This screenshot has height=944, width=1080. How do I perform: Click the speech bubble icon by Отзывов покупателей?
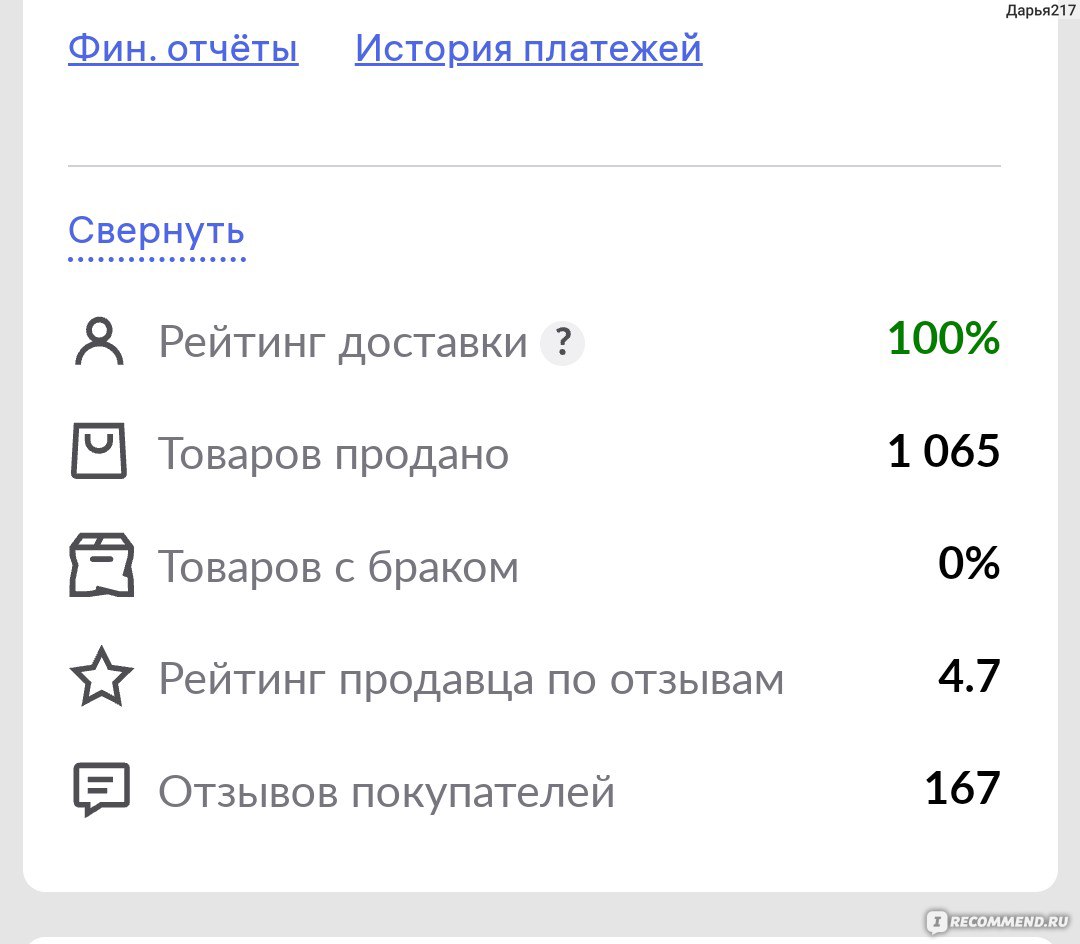(x=101, y=790)
